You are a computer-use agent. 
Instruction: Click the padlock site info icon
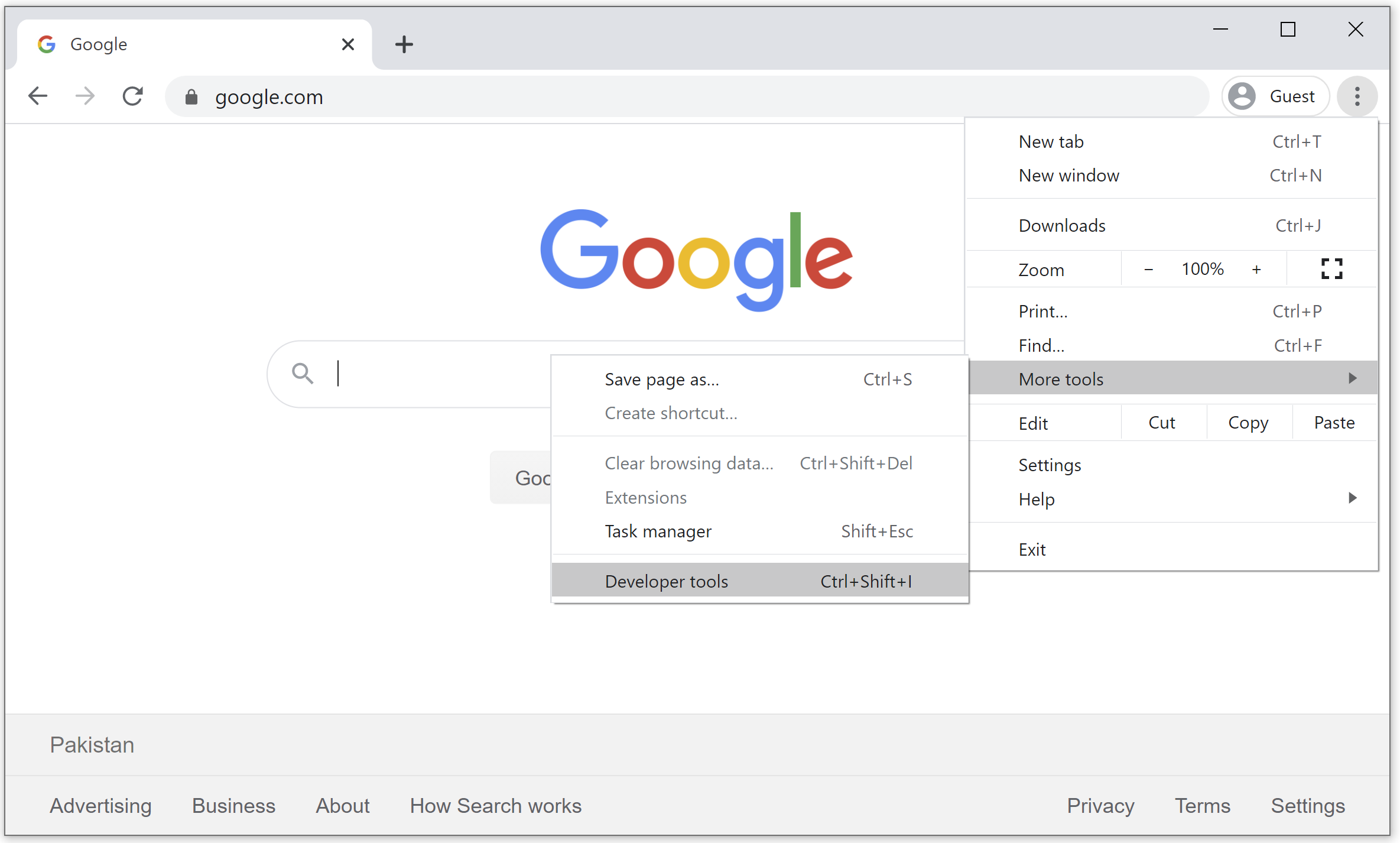[x=191, y=97]
